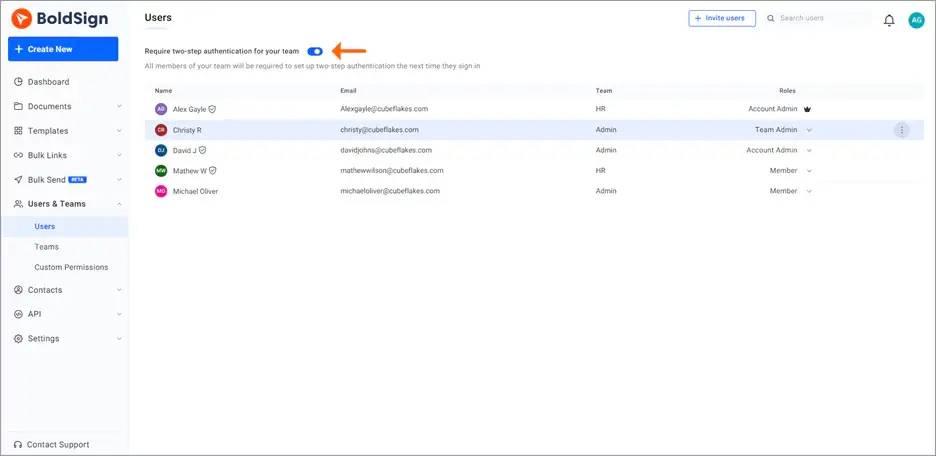Open the AG profile avatar menu
Screen dimensions: 936x456
pyautogui.click(x=916, y=19)
